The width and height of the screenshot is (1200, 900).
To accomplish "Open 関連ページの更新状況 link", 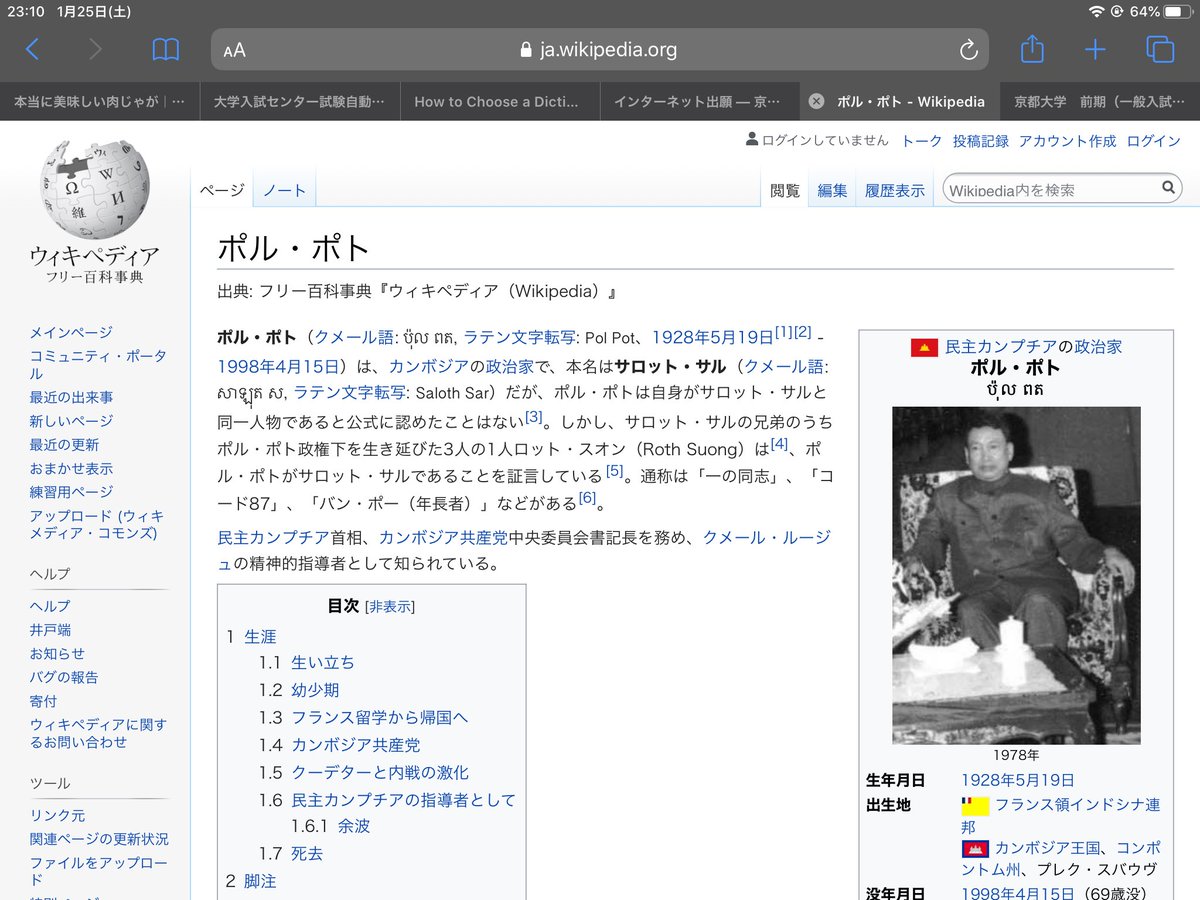I will point(99,839).
